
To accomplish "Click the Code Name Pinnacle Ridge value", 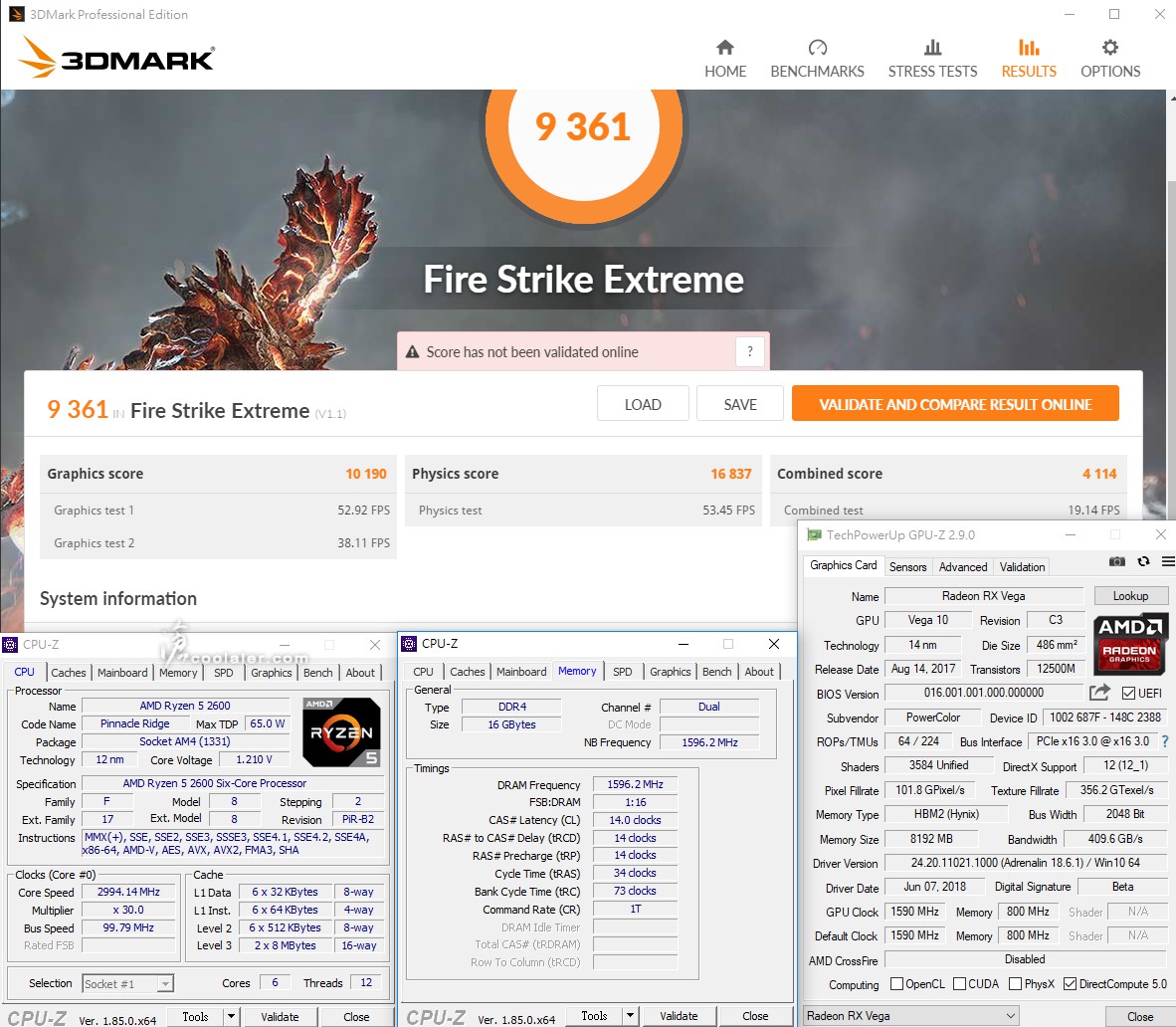I will 135,723.
